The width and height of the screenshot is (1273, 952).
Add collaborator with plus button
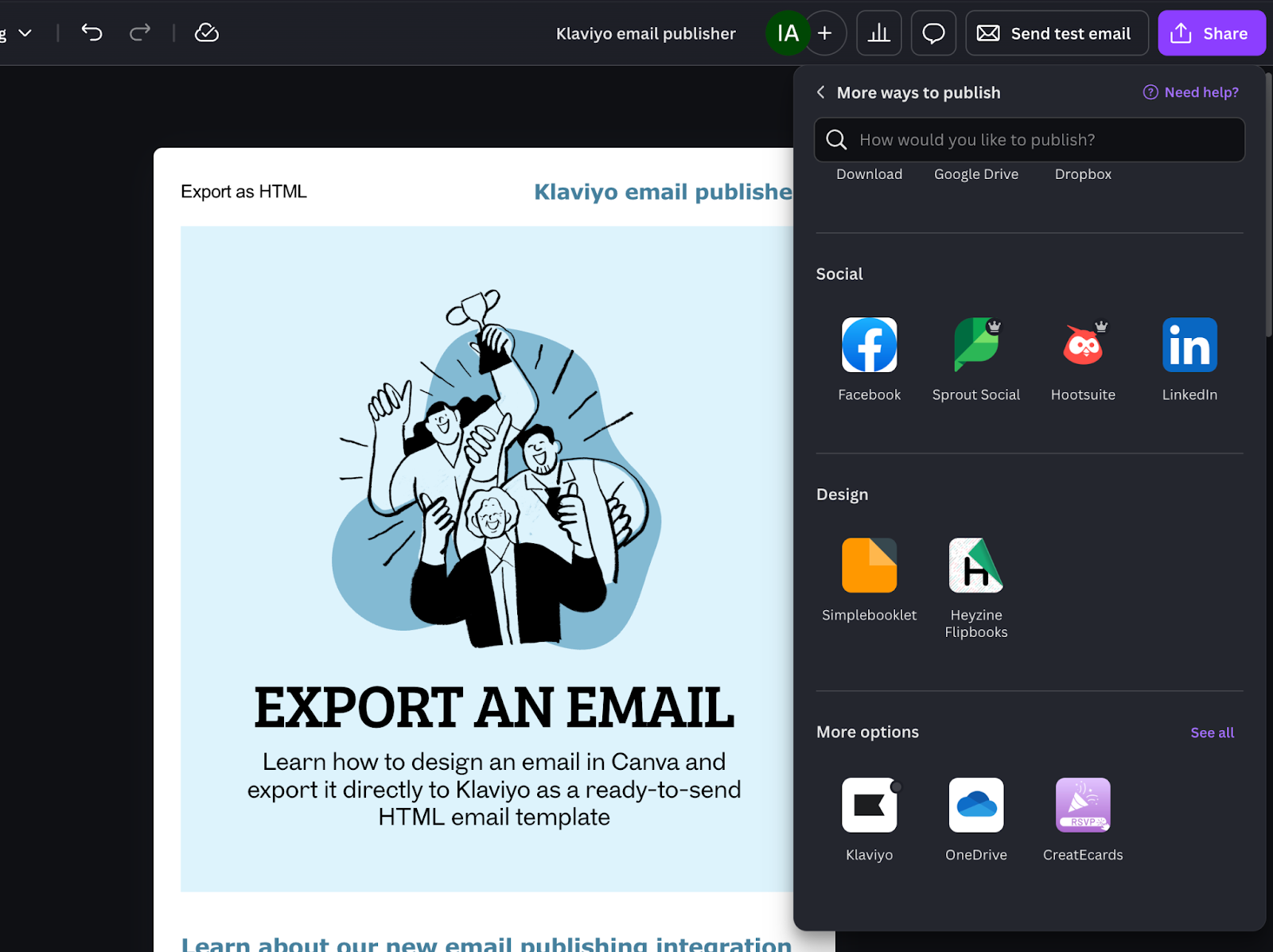click(825, 33)
